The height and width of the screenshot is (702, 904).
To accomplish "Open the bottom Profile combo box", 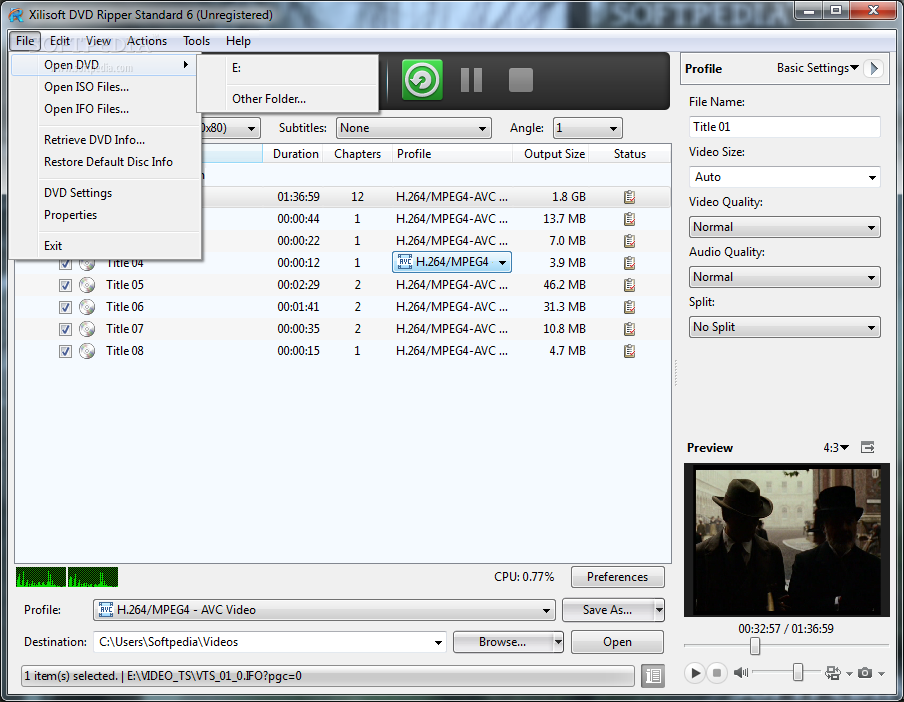I will coord(324,610).
